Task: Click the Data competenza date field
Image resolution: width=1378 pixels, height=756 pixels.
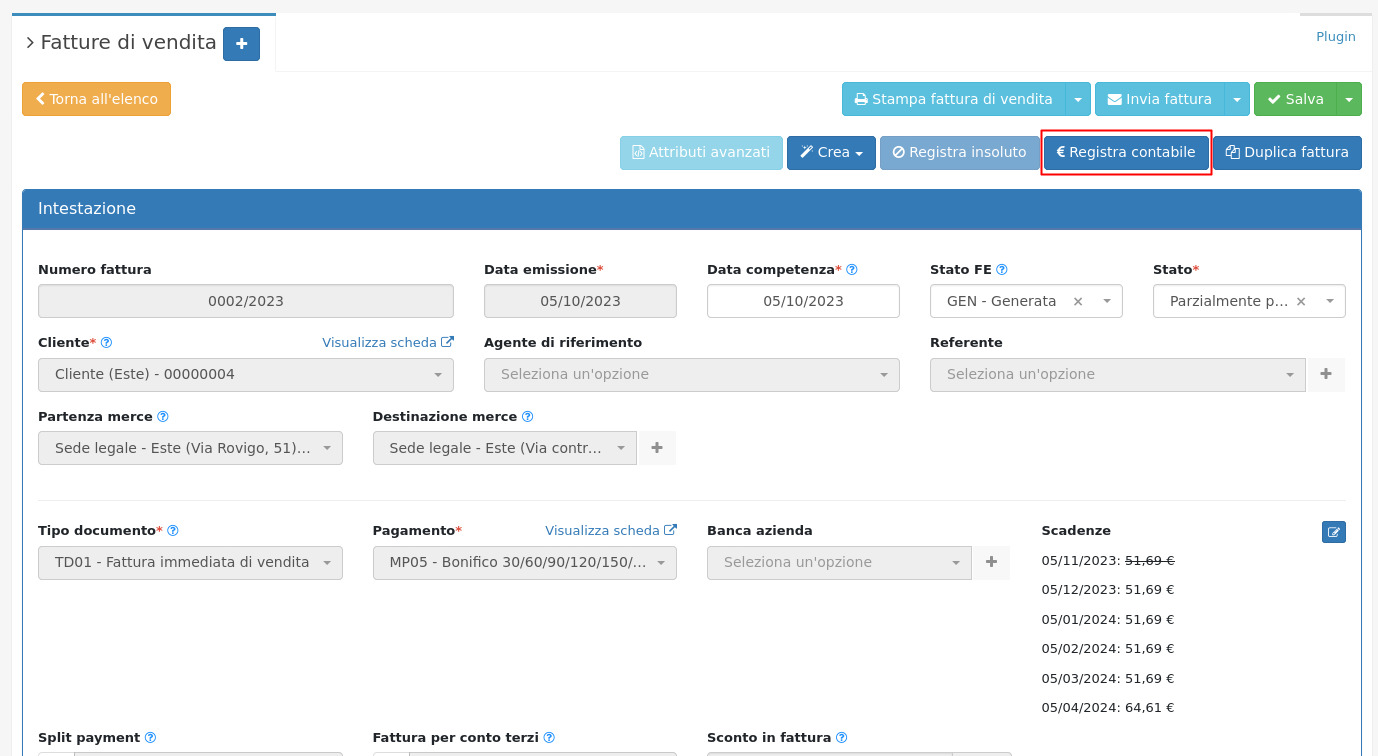Action: pyautogui.click(x=802, y=301)
